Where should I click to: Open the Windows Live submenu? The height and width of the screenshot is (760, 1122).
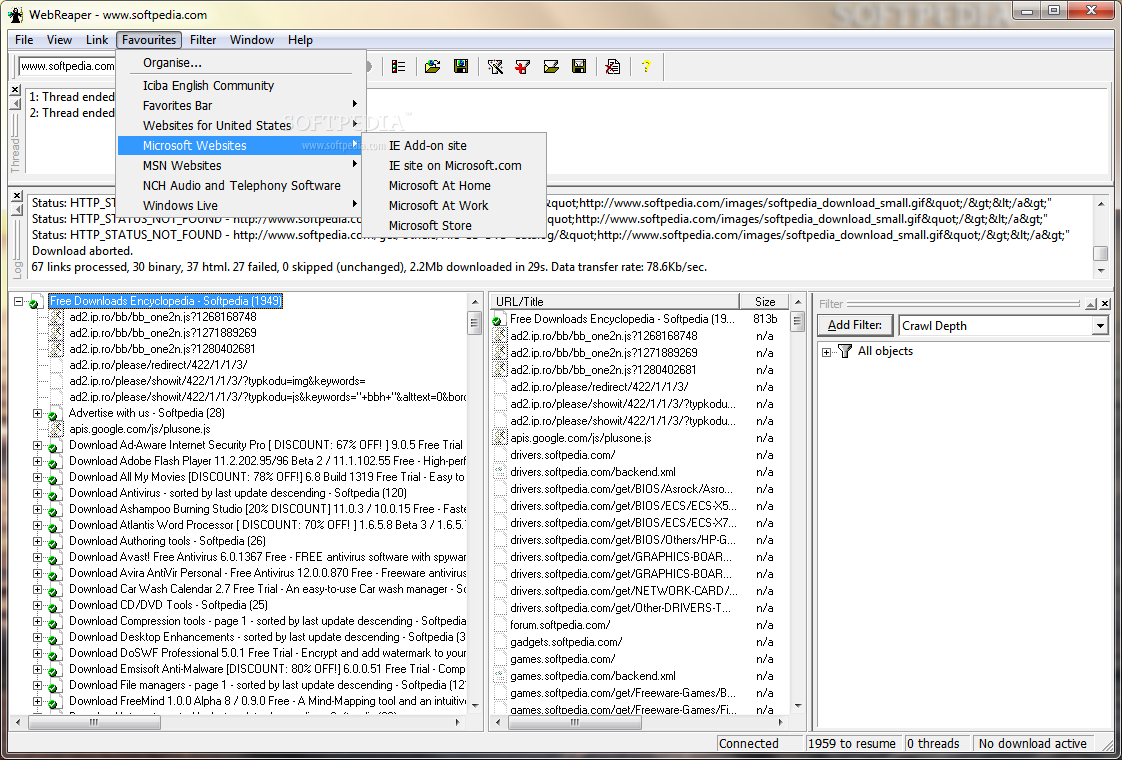point(241,206)
